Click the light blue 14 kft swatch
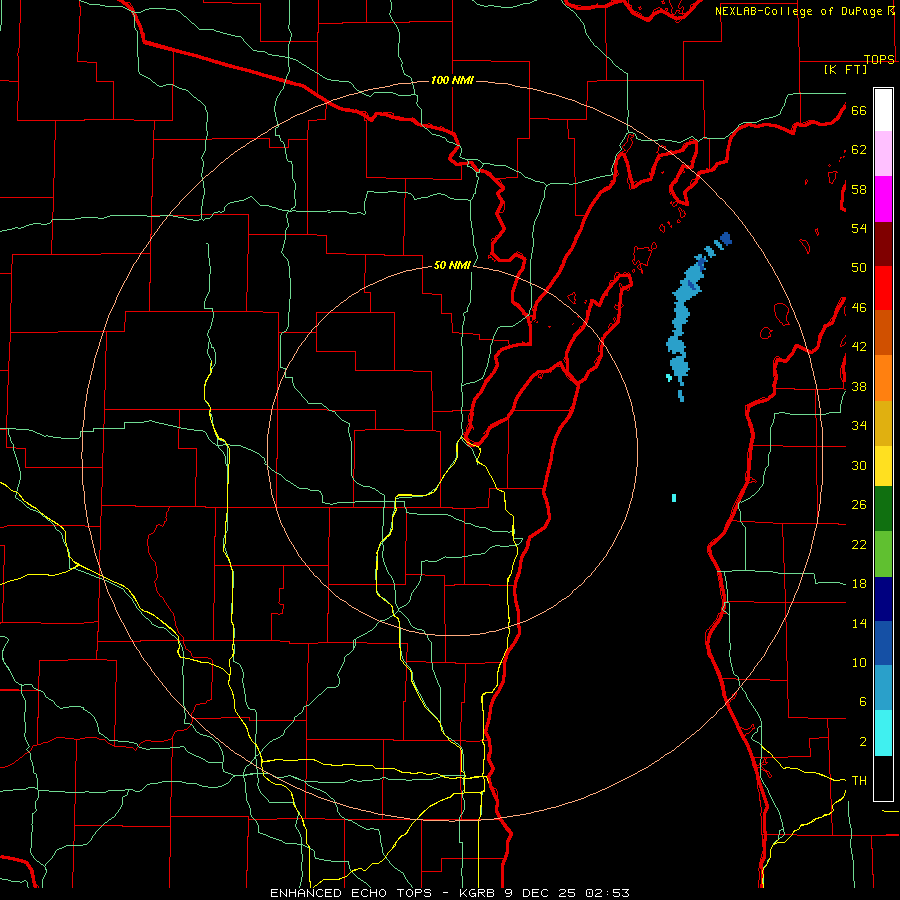The image size is (900, 900). point(883,688)
